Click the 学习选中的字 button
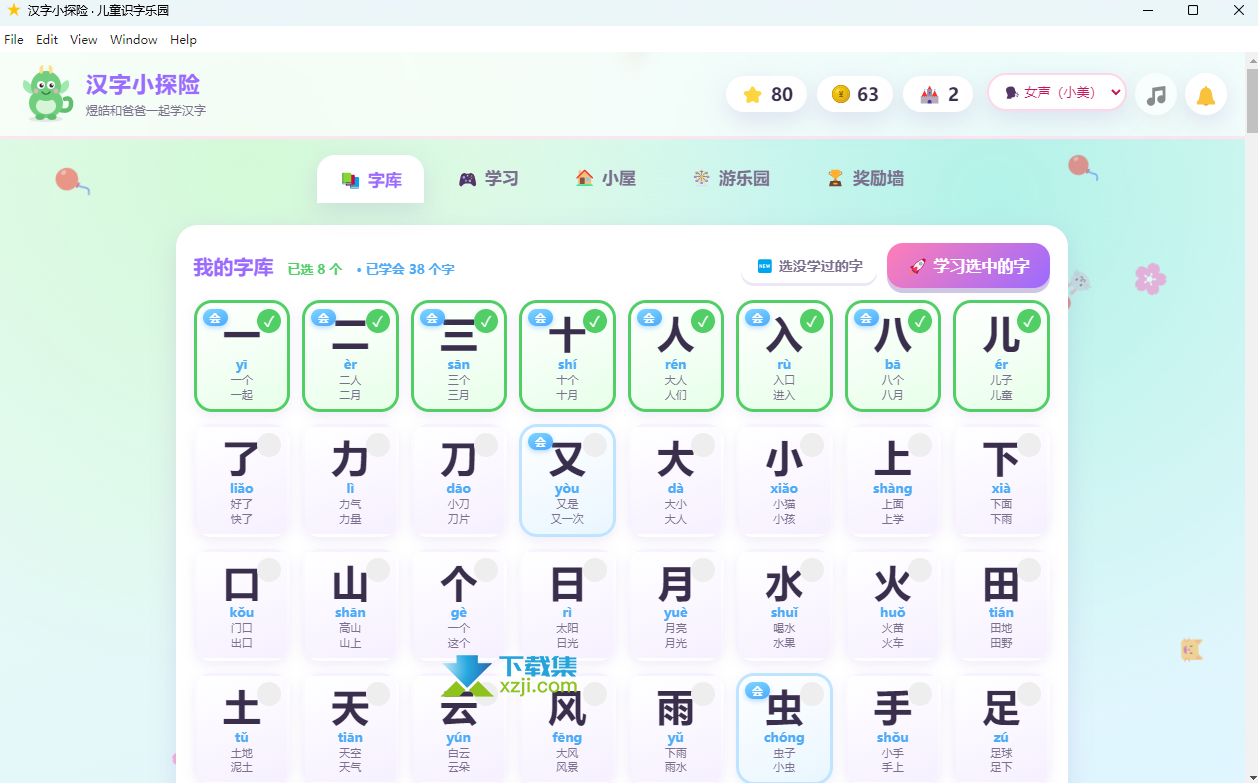 [968, 266]
